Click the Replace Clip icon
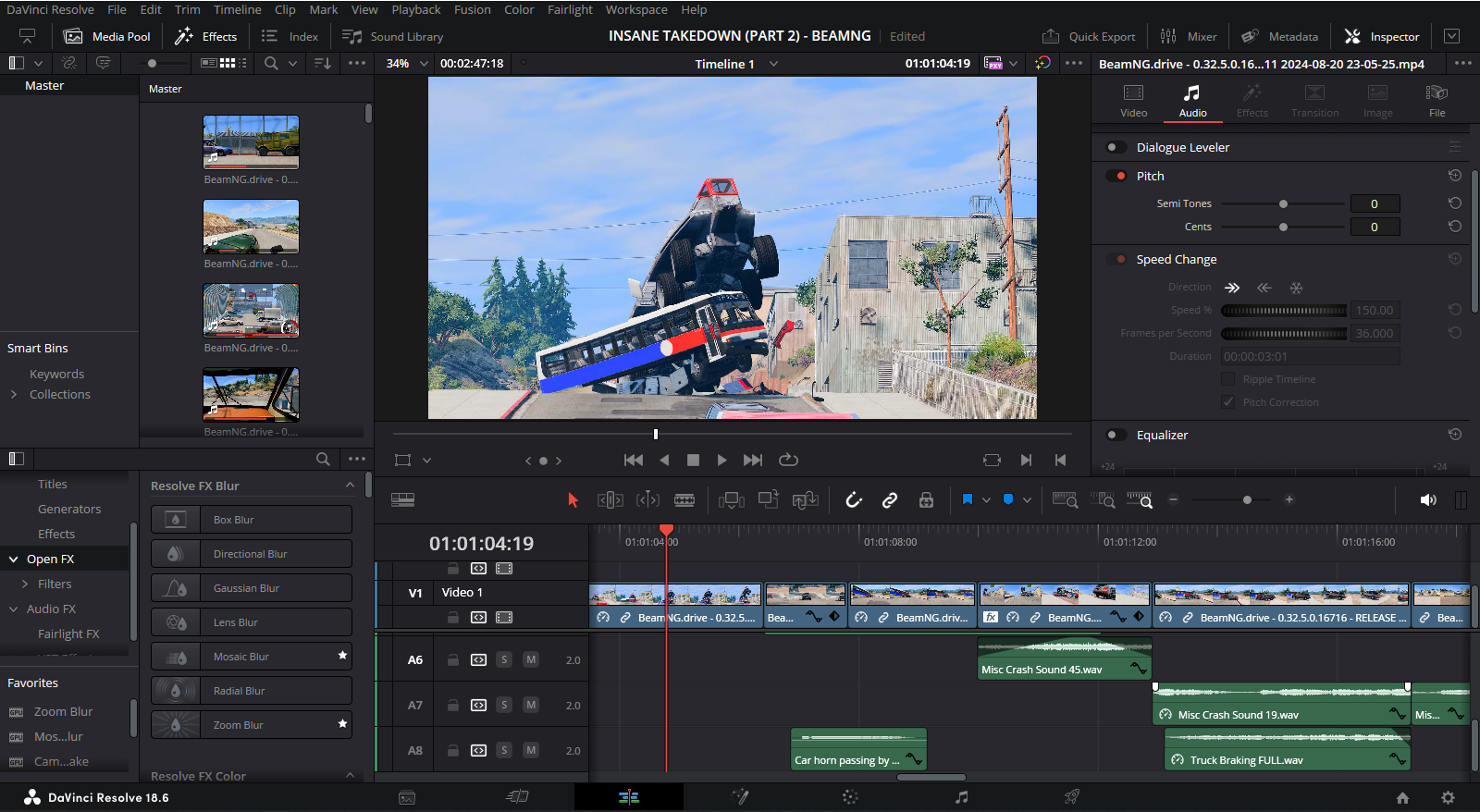Image resolution: width=1480 pixels, height=812 pixels. [805, 500]
